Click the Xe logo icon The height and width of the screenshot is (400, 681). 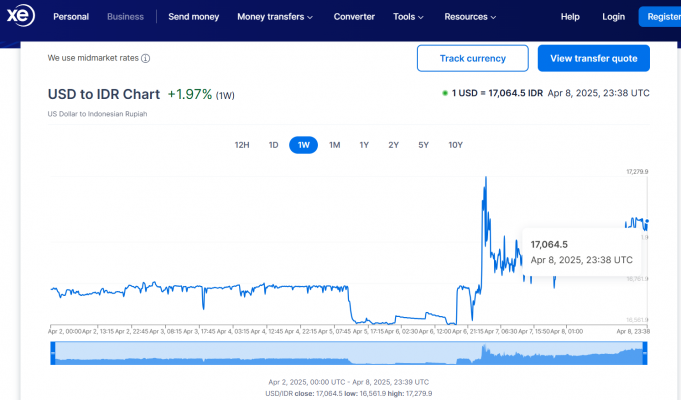pos(20,17)
